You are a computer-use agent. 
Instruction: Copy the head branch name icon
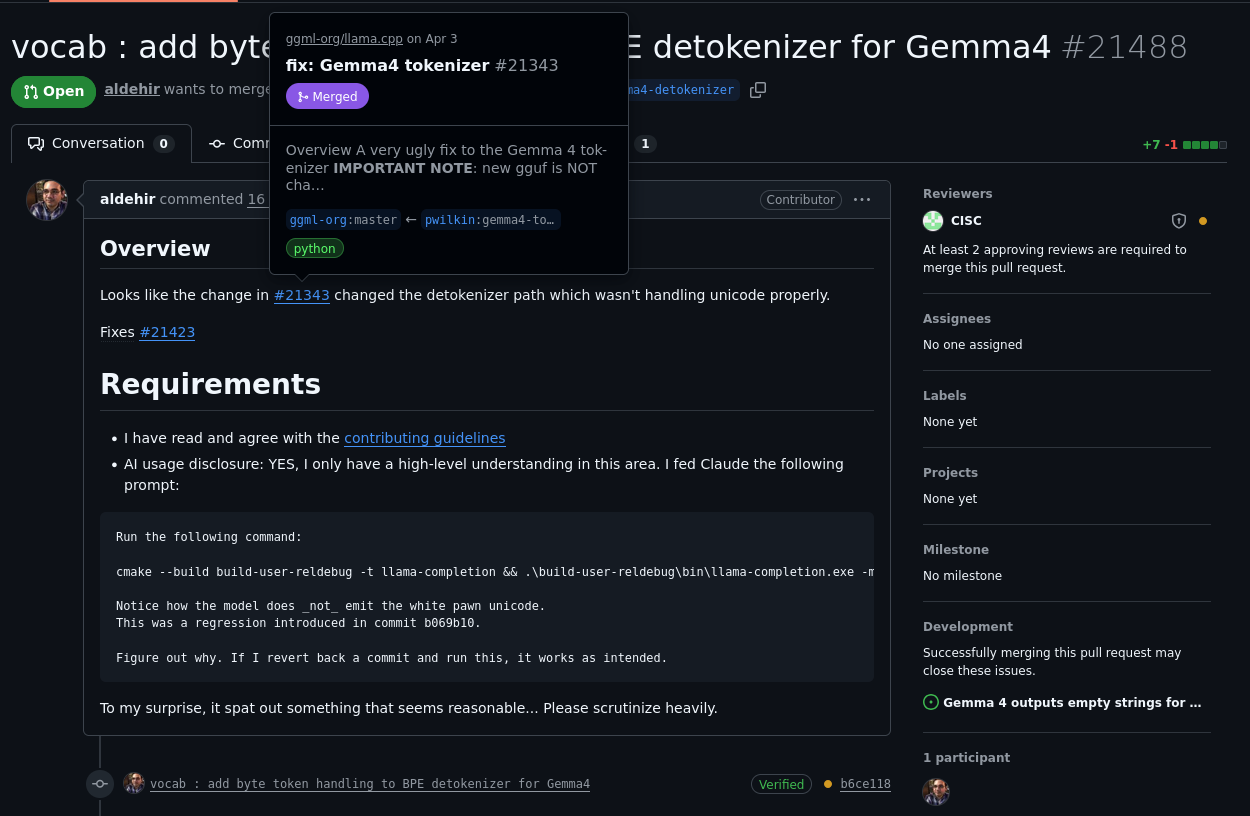[x=758, y=90]
